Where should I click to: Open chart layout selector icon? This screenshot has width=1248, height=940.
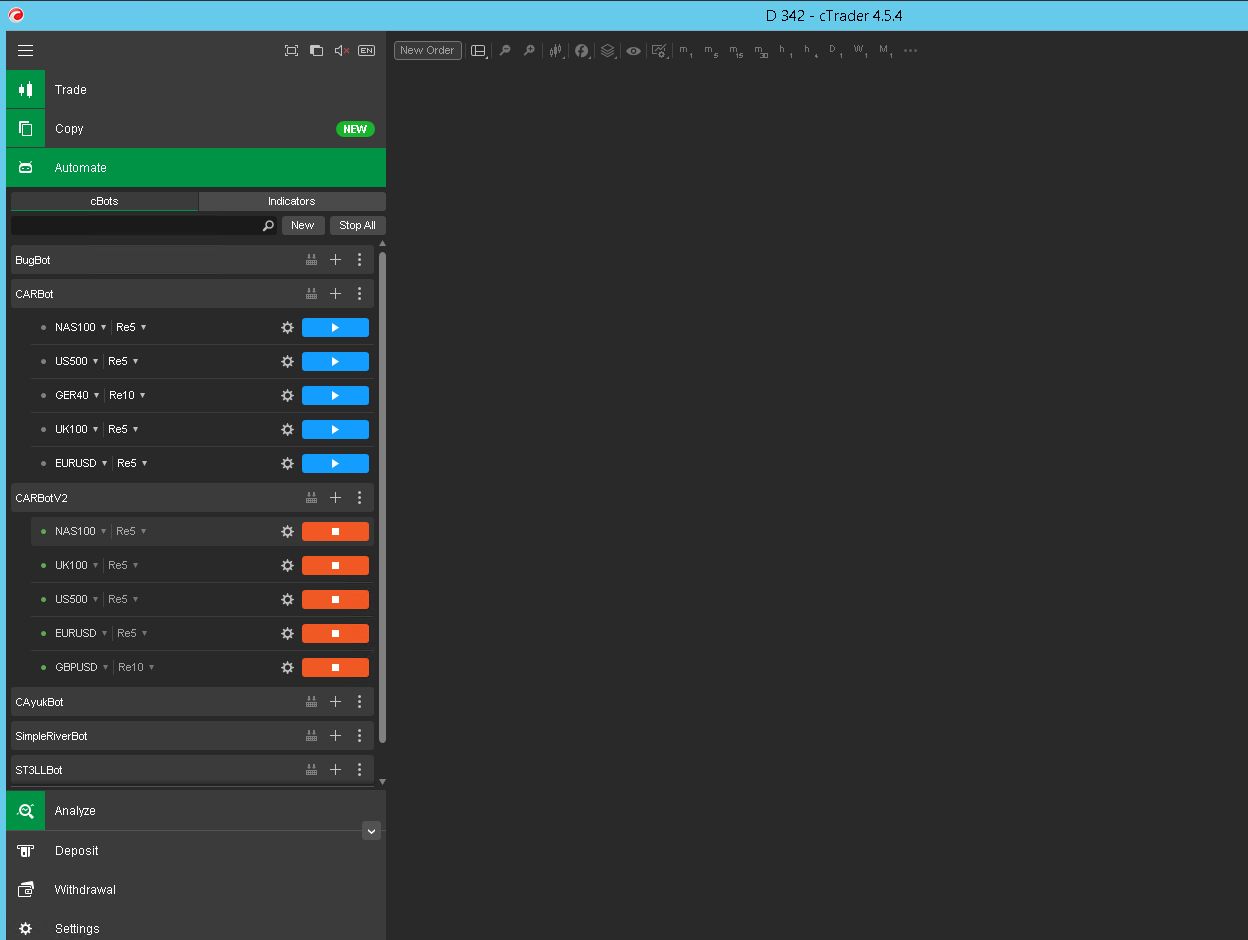(x=479, y=50)
